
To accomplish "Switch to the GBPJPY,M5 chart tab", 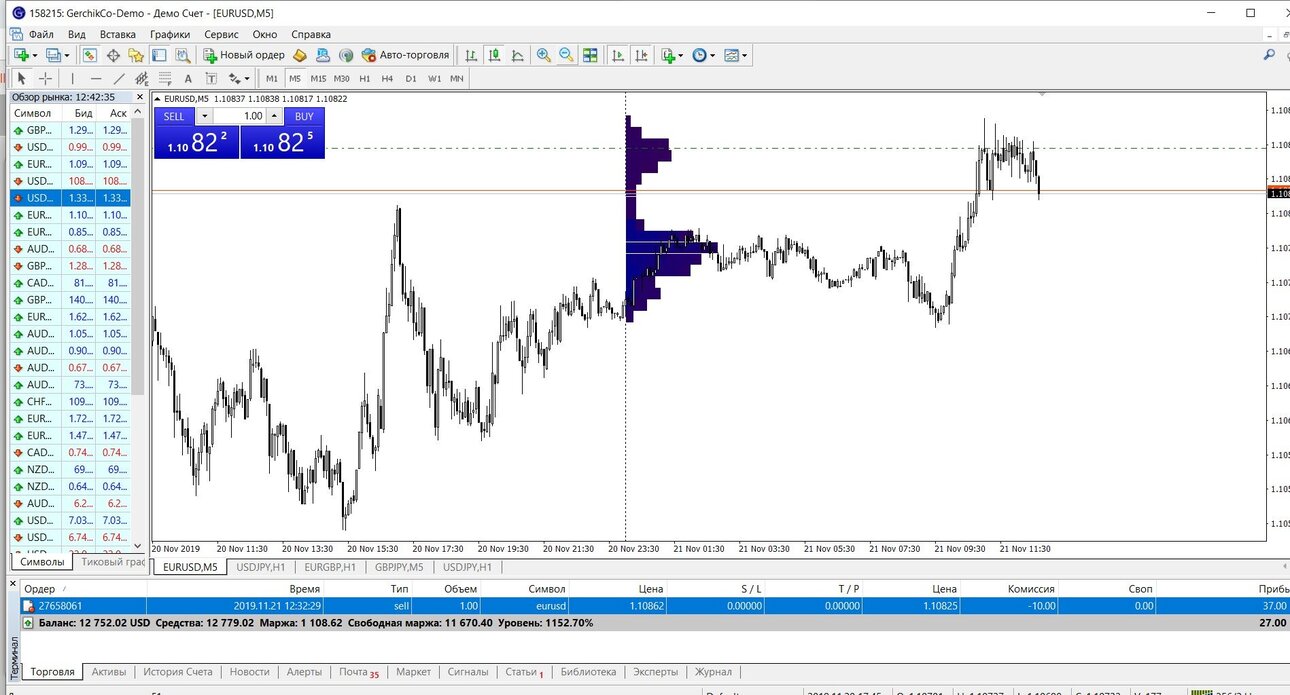I will point(399,567).
